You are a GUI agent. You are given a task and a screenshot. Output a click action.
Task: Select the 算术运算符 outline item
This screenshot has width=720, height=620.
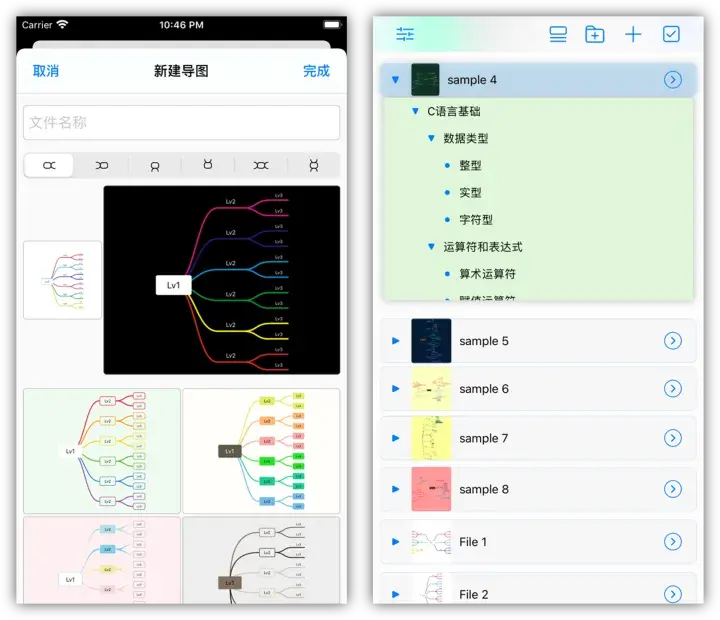(x=487, y=274)
